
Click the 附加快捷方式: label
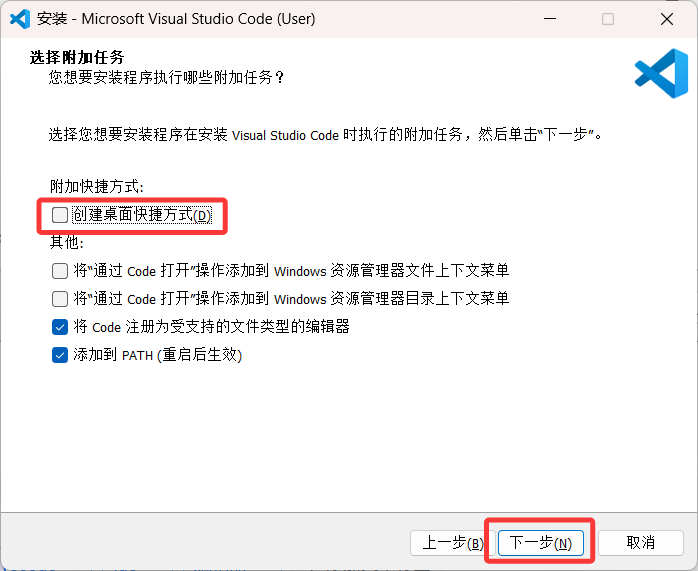(97, 186)
